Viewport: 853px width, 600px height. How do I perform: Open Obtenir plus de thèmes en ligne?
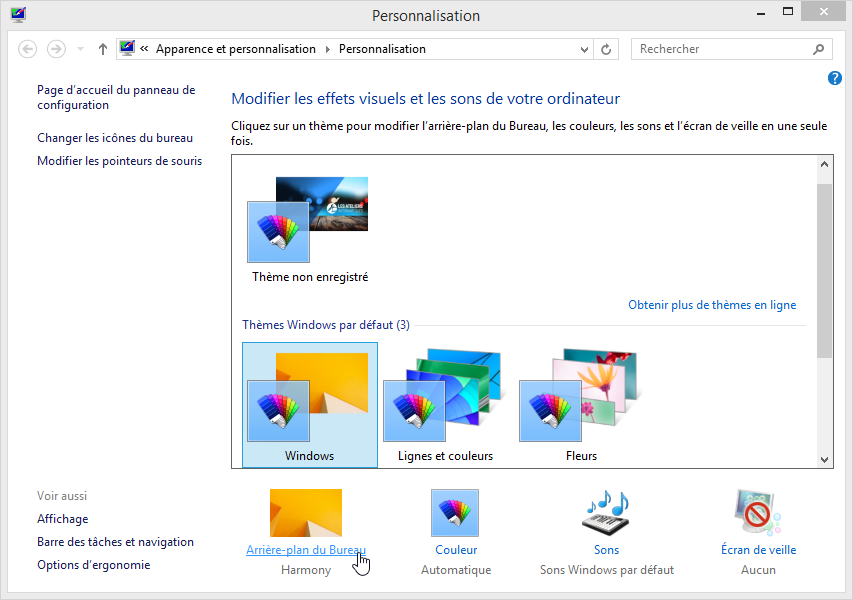[x=712, y=305]
